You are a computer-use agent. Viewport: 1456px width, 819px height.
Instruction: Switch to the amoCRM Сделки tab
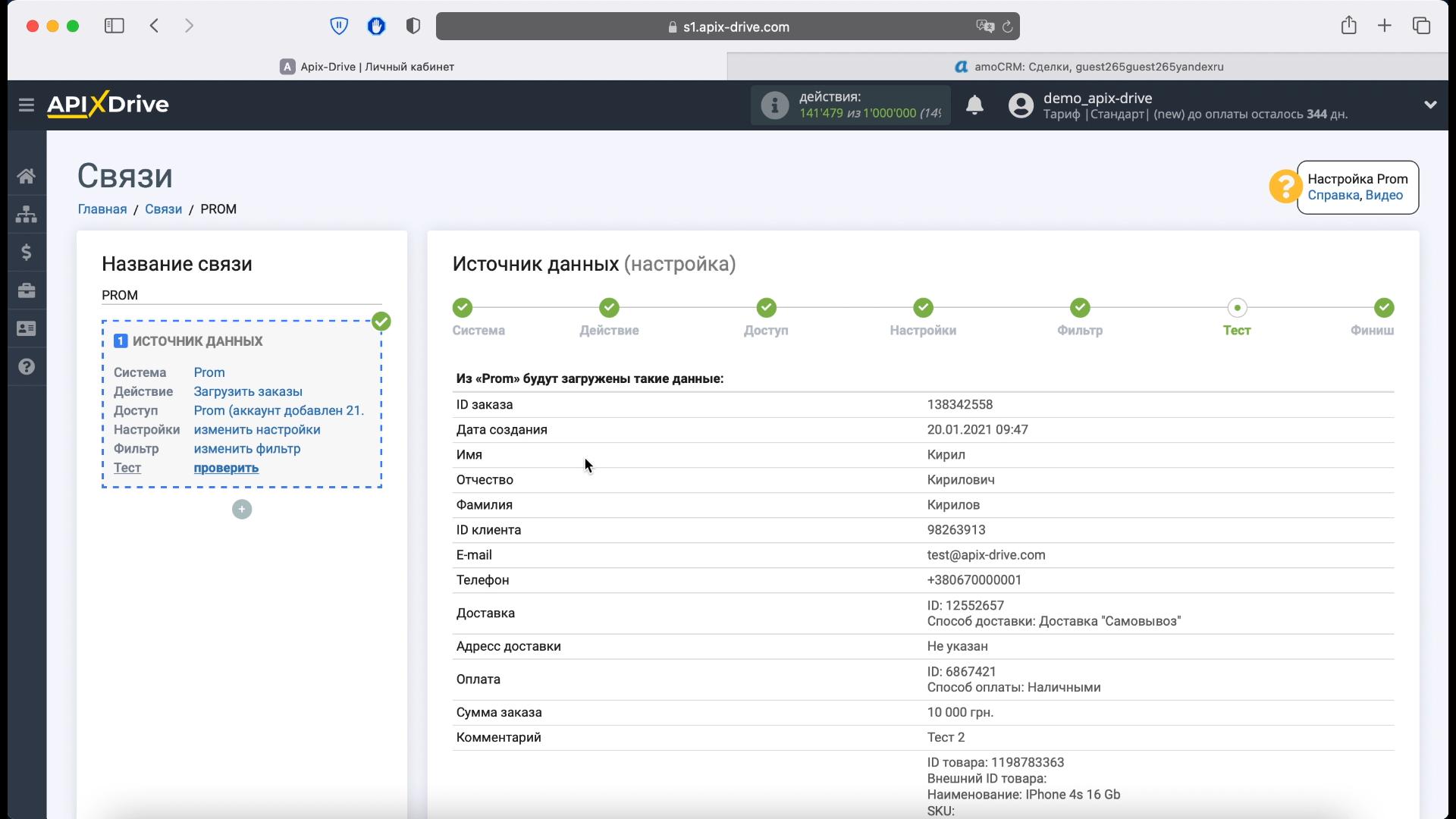pos(1088,67)
